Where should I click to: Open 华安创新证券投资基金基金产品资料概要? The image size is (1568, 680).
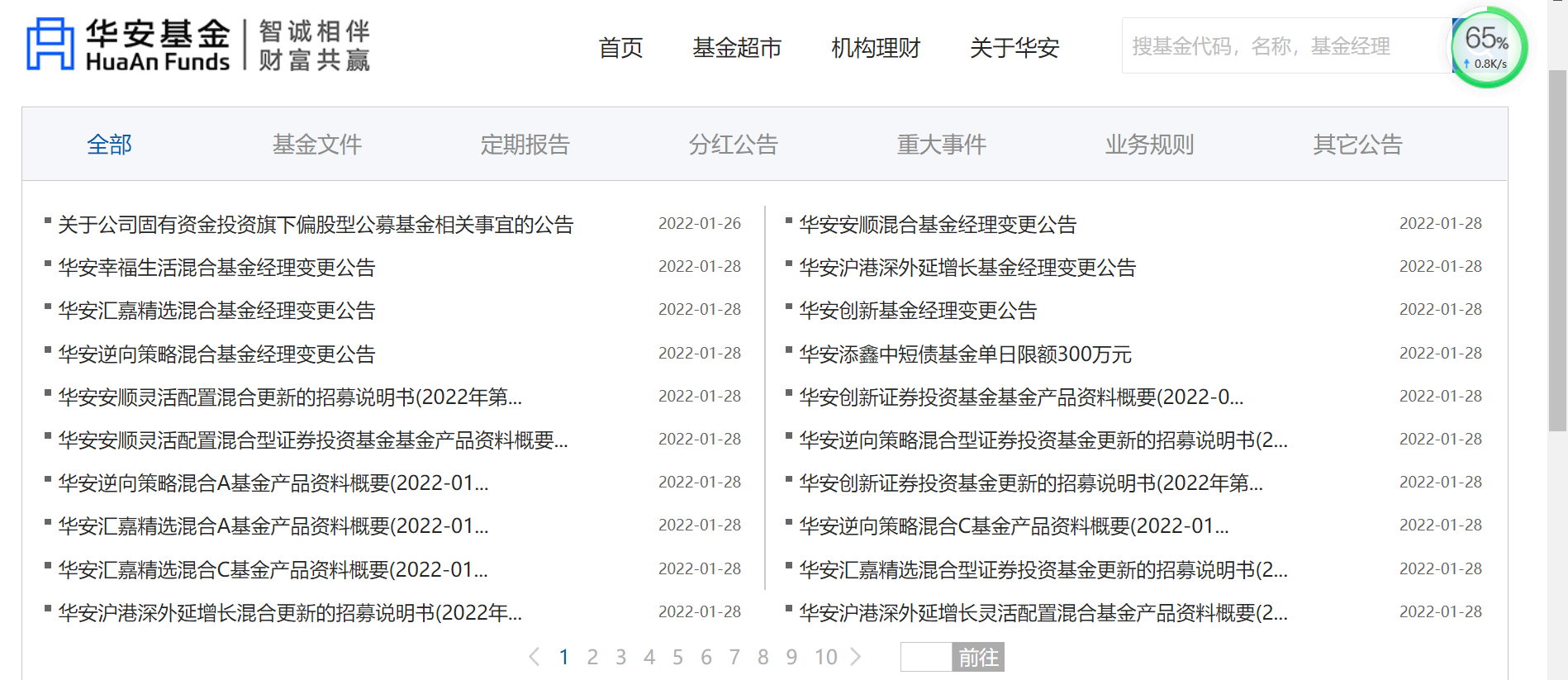click(1021, 397)
